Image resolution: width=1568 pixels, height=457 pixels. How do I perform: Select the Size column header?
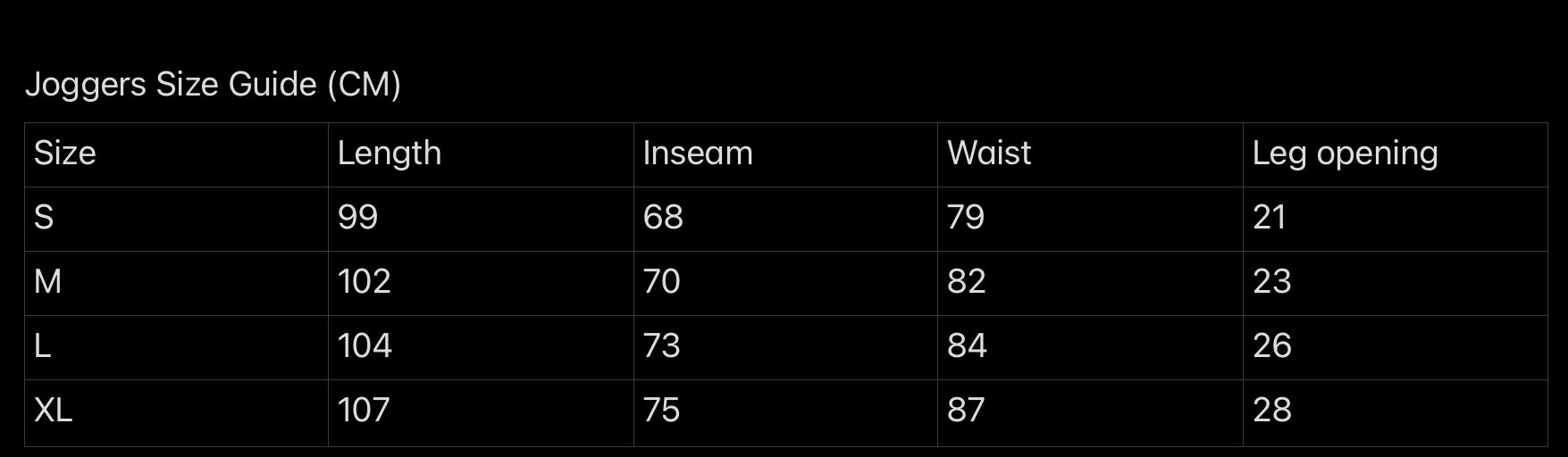coord(65,154)
